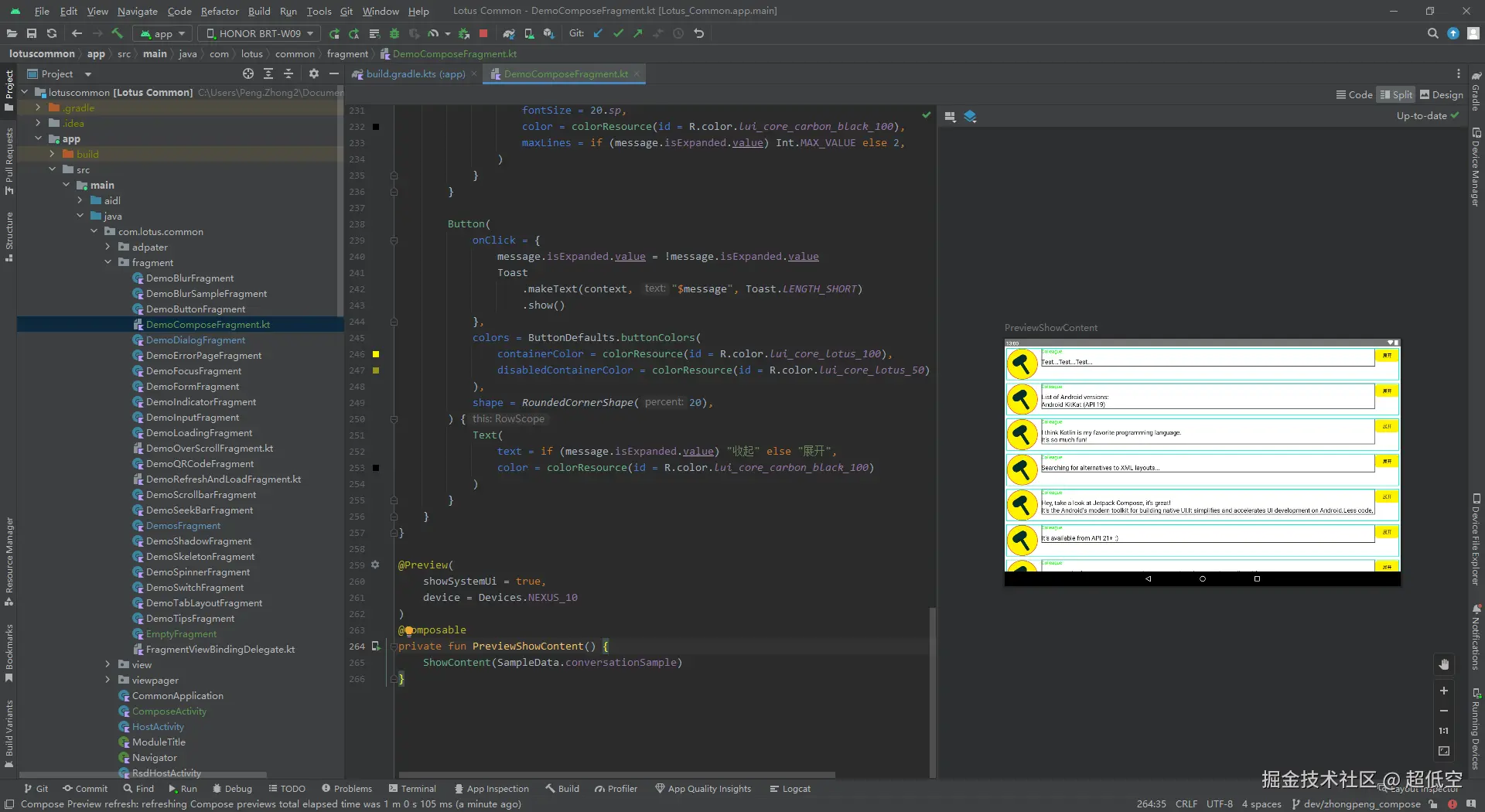Open the Refactor menu
The height and width of the screenshot is (812, 1485).
point(220,11)
